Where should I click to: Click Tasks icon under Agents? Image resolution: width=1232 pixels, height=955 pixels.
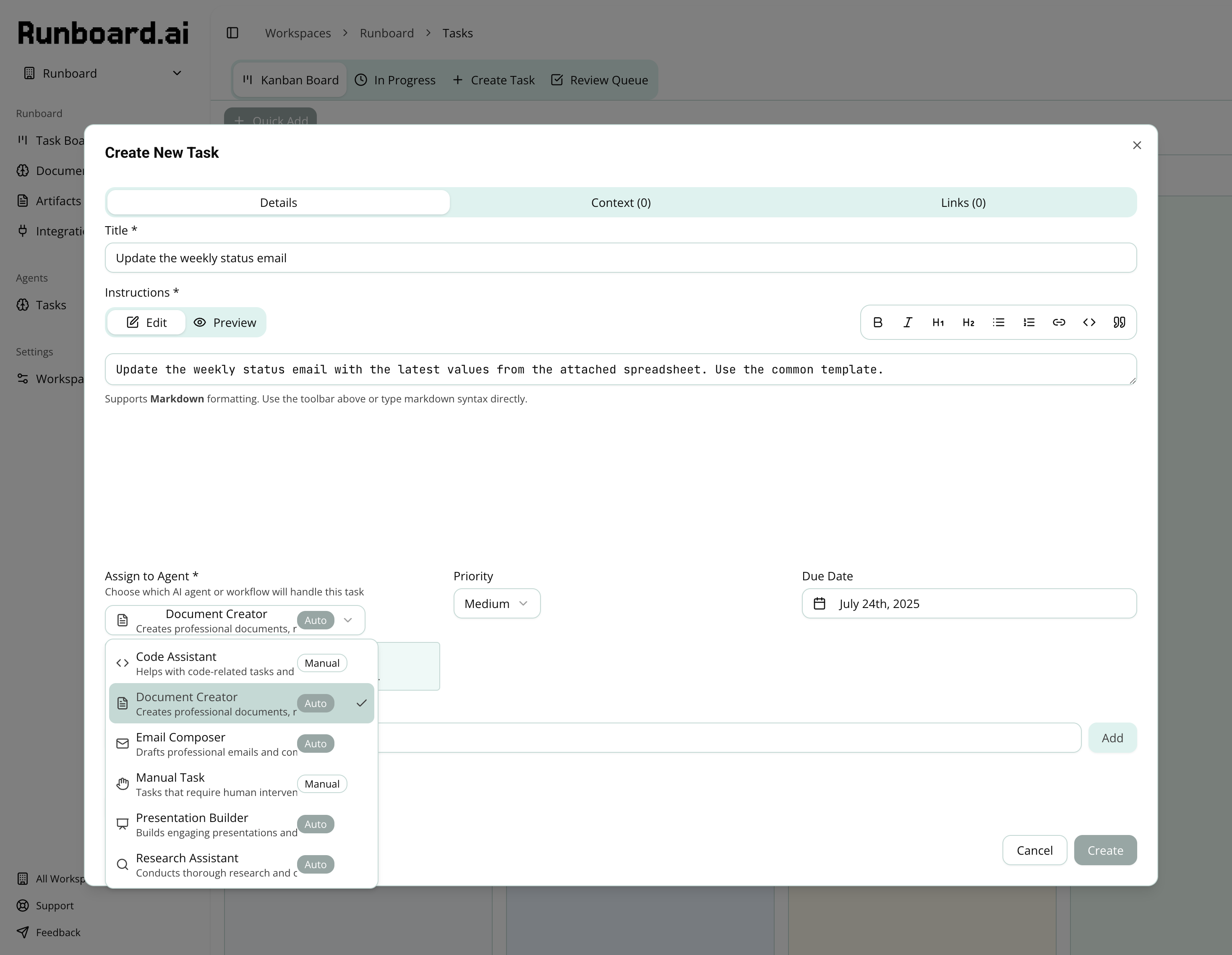(x=23, y=305)
